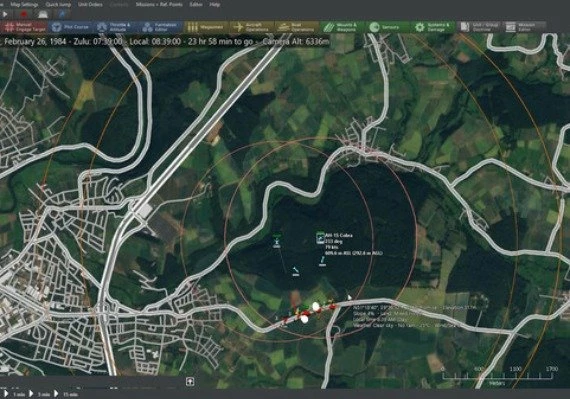570x399 pixels.
Task: Open the Map Settings menu
Action: [24, 5]
